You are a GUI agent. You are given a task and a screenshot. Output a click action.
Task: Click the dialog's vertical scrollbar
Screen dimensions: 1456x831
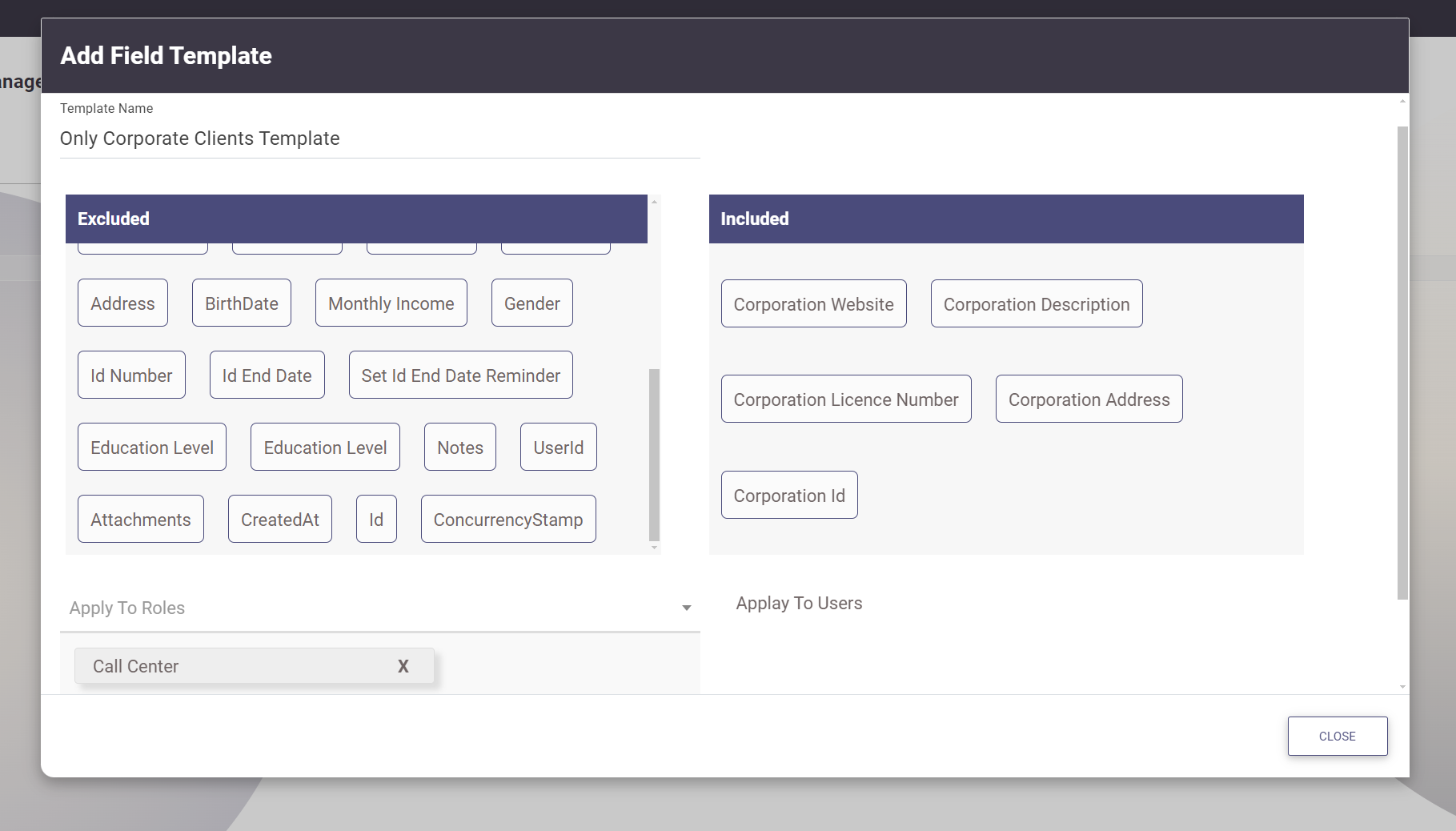point(1402,362)
